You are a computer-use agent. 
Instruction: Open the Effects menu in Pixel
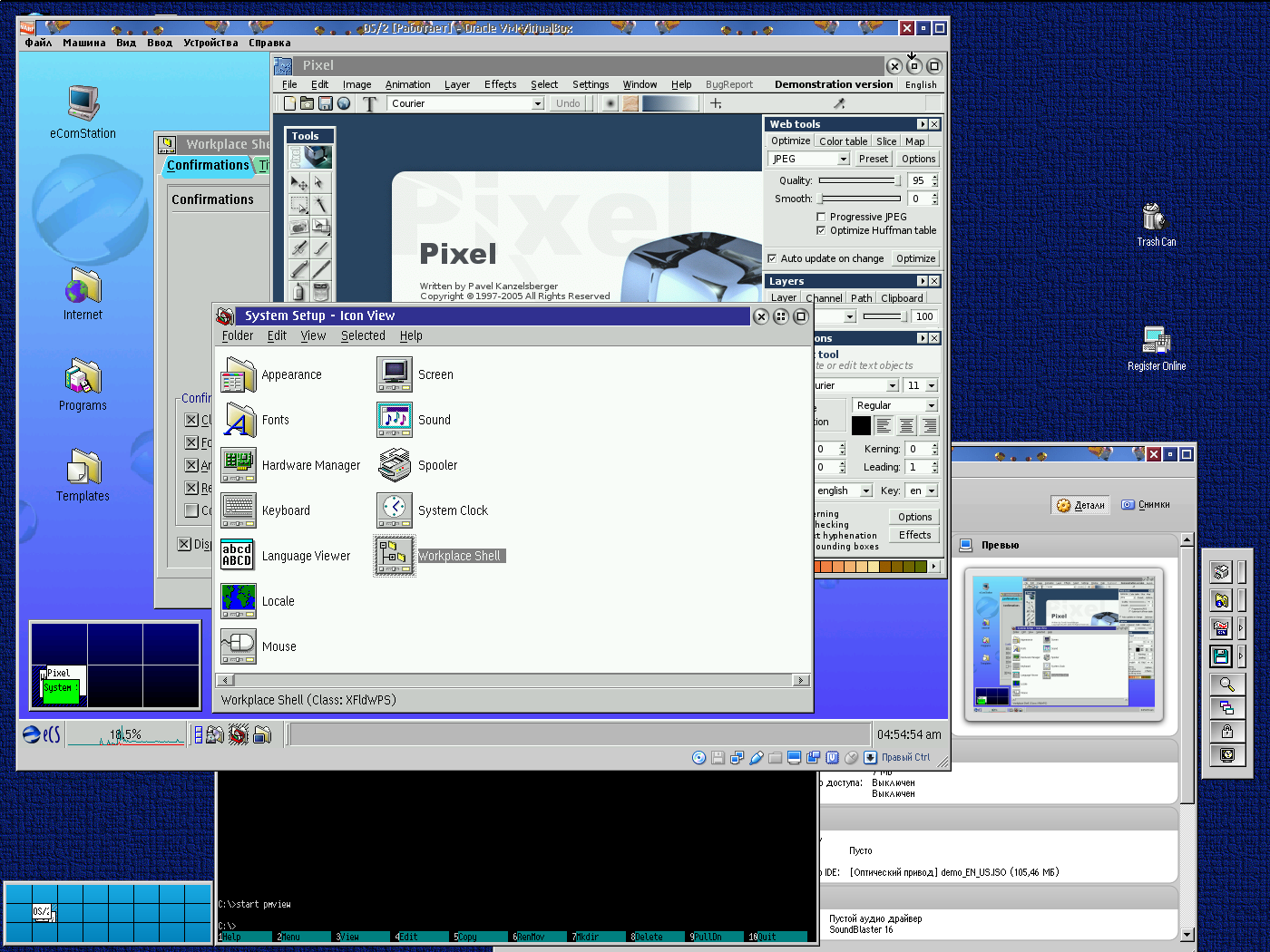500,84
